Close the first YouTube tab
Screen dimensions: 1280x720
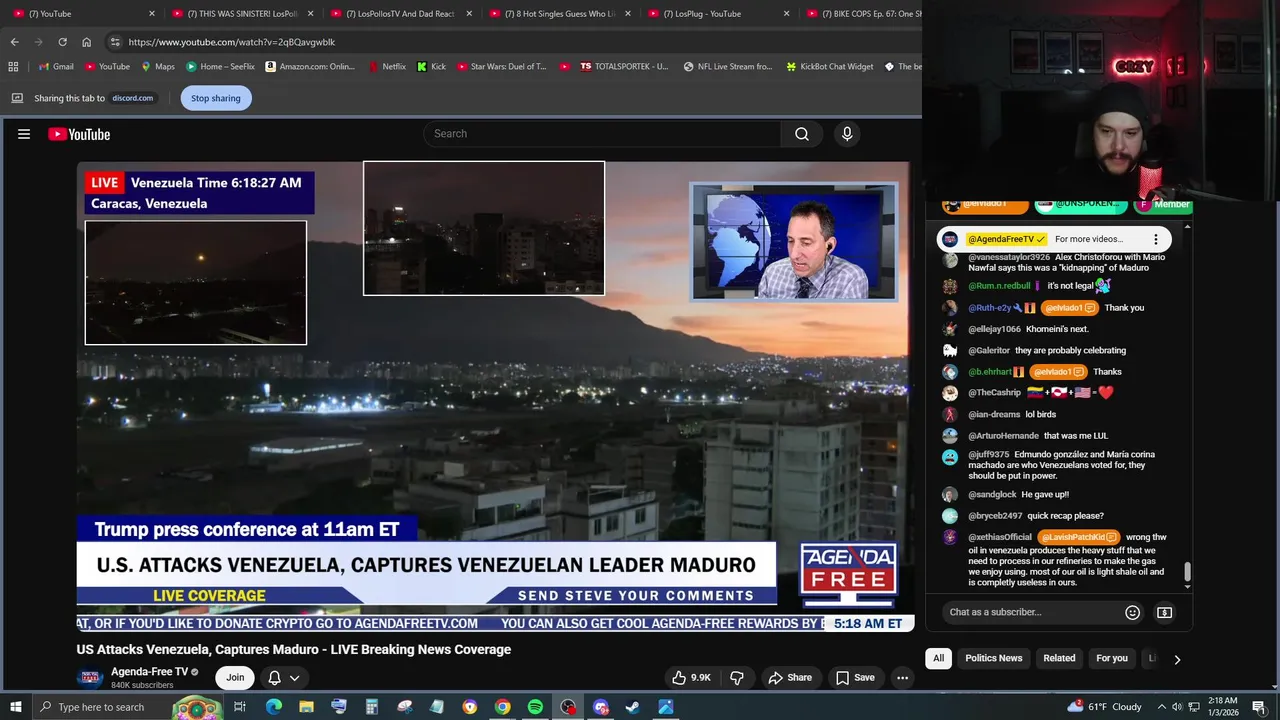[152, 14]
